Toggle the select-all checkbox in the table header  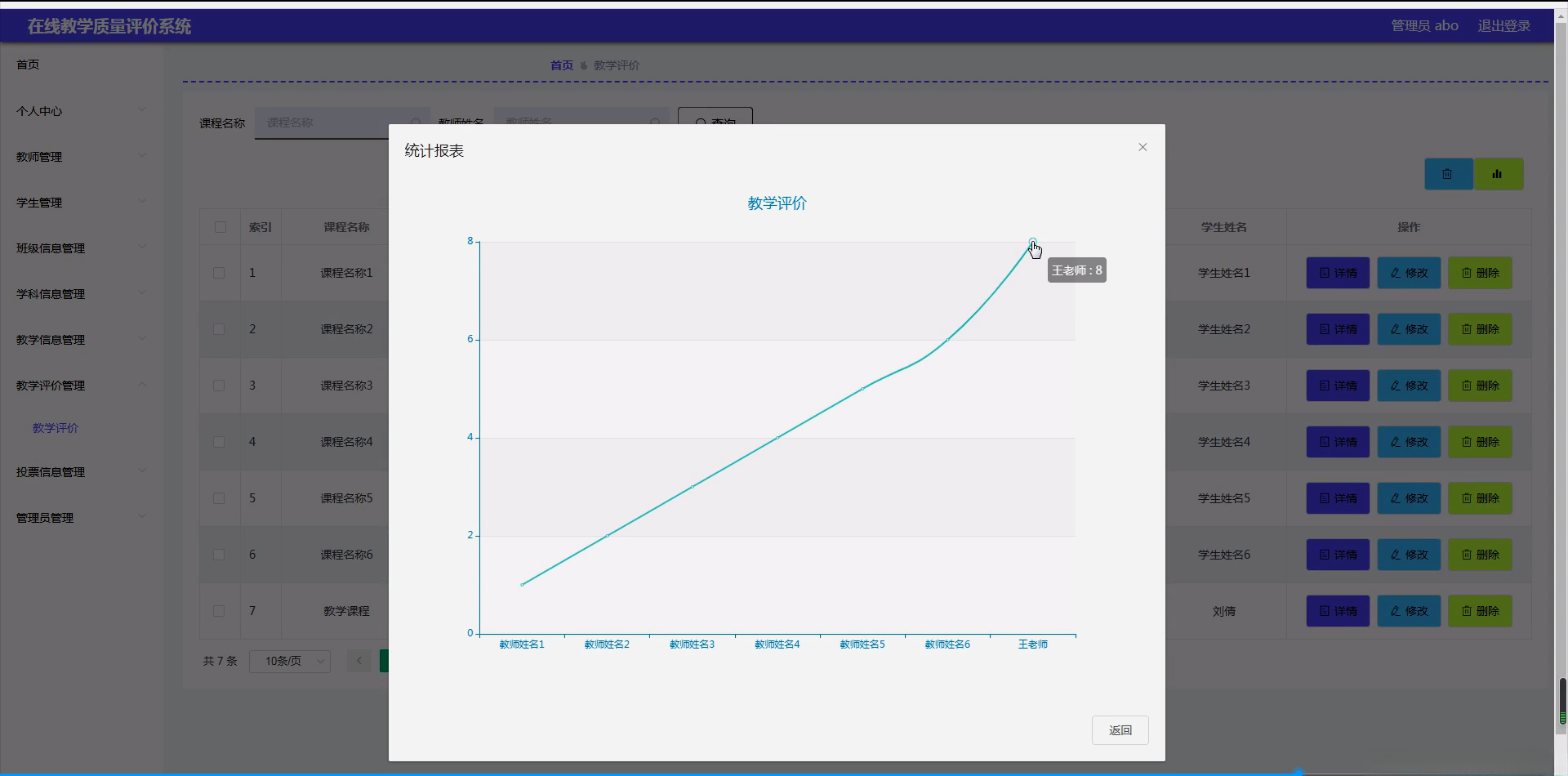(219, 227)
